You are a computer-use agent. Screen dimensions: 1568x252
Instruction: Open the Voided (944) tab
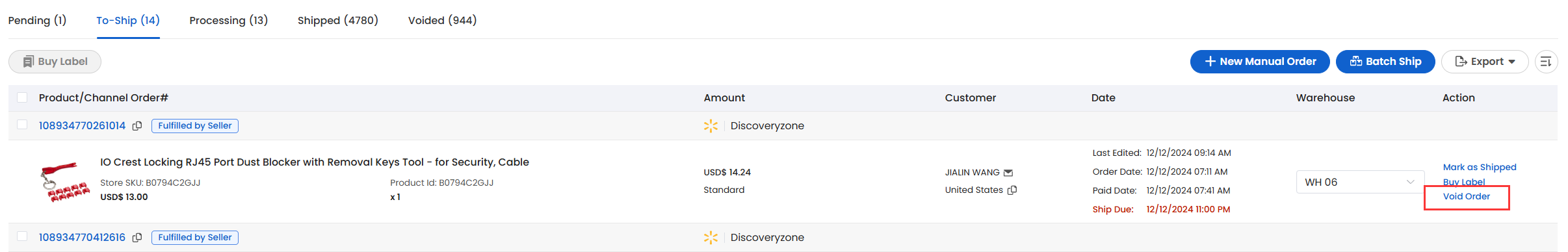coord(443,20)
